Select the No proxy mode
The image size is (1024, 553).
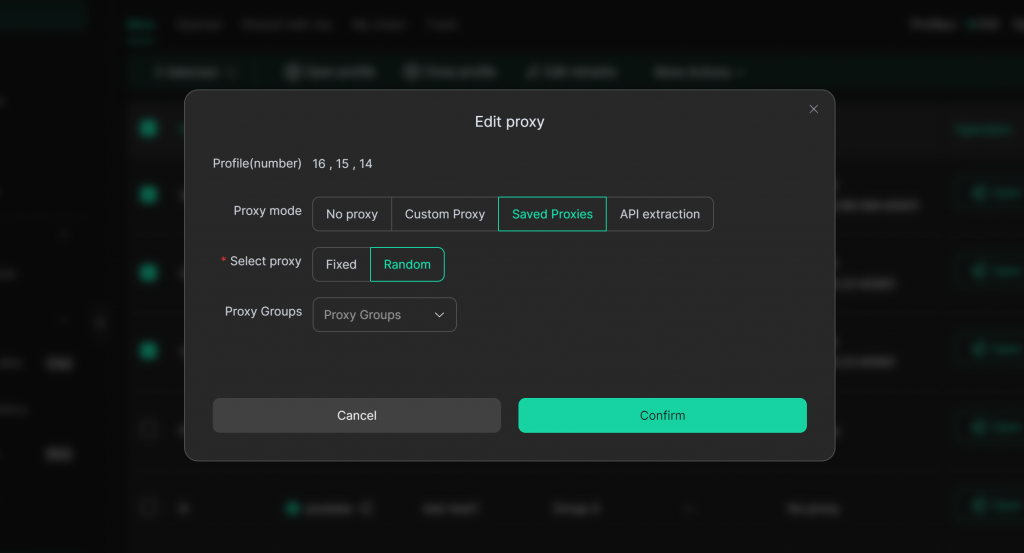pos(352,214)
